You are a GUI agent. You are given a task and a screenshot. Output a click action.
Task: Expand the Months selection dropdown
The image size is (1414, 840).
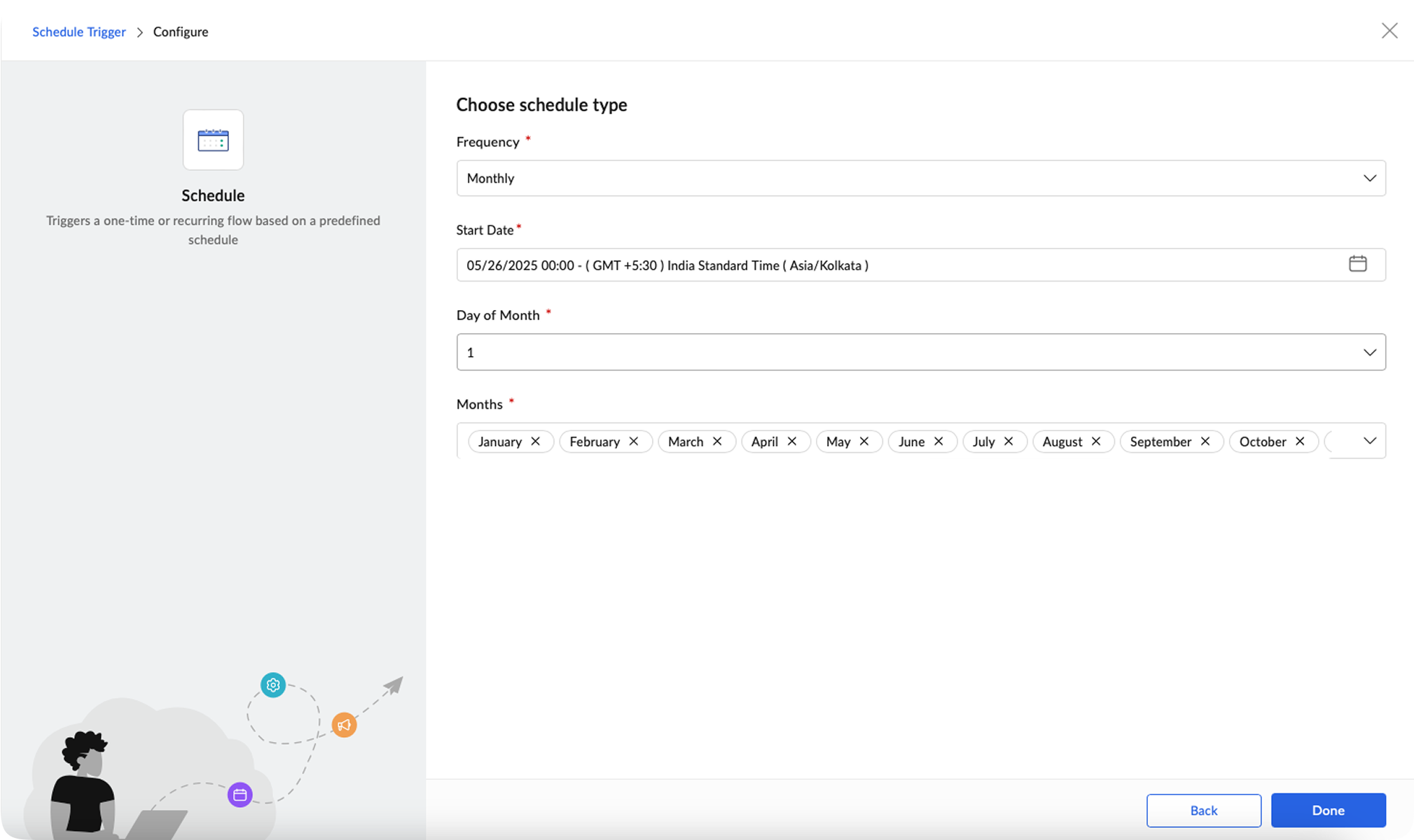pos(1369,441)
